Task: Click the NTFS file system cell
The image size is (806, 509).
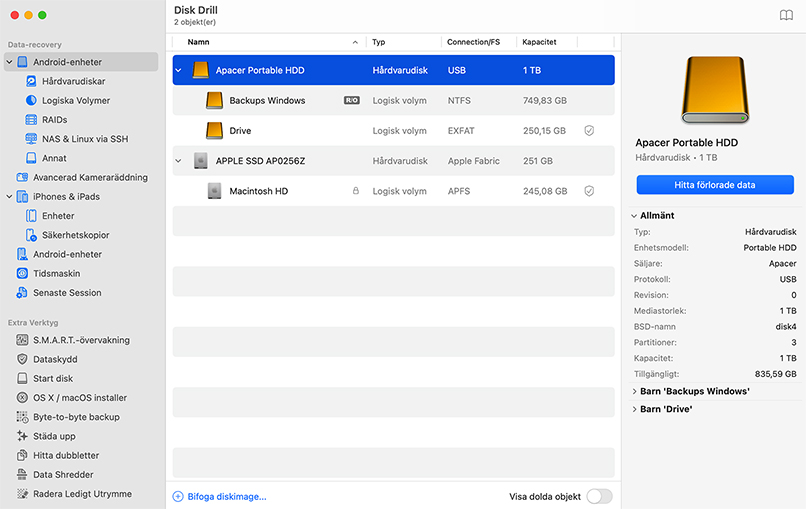Action: coord(459,100)
